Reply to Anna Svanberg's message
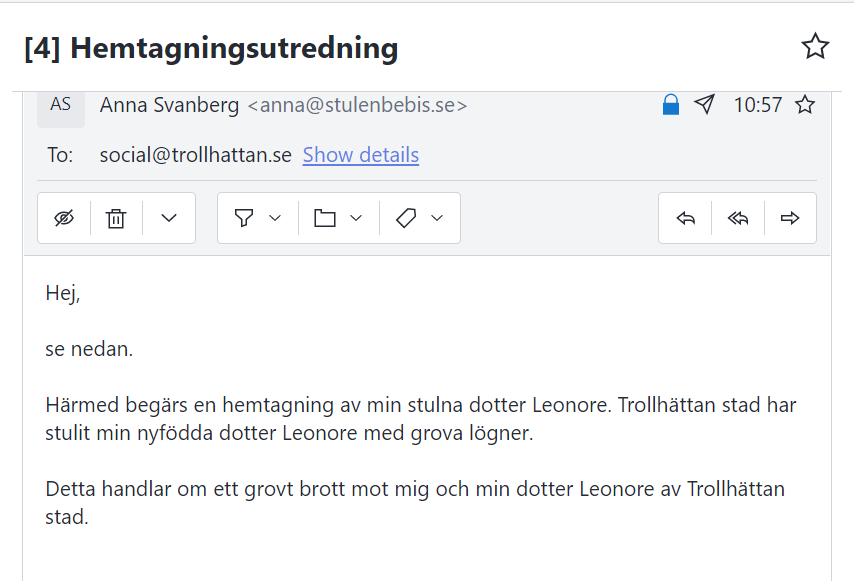854x581 pixels. 685,218
